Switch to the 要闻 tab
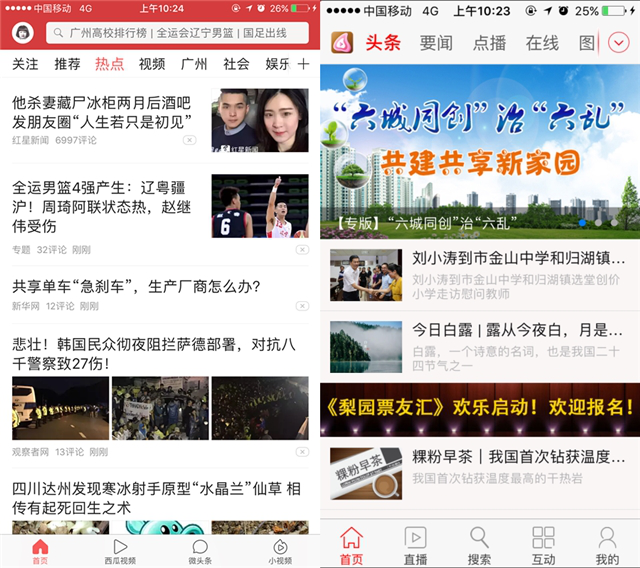Image resolution: width=640 pixels, height=568 pixels. (x=436, y=43)
